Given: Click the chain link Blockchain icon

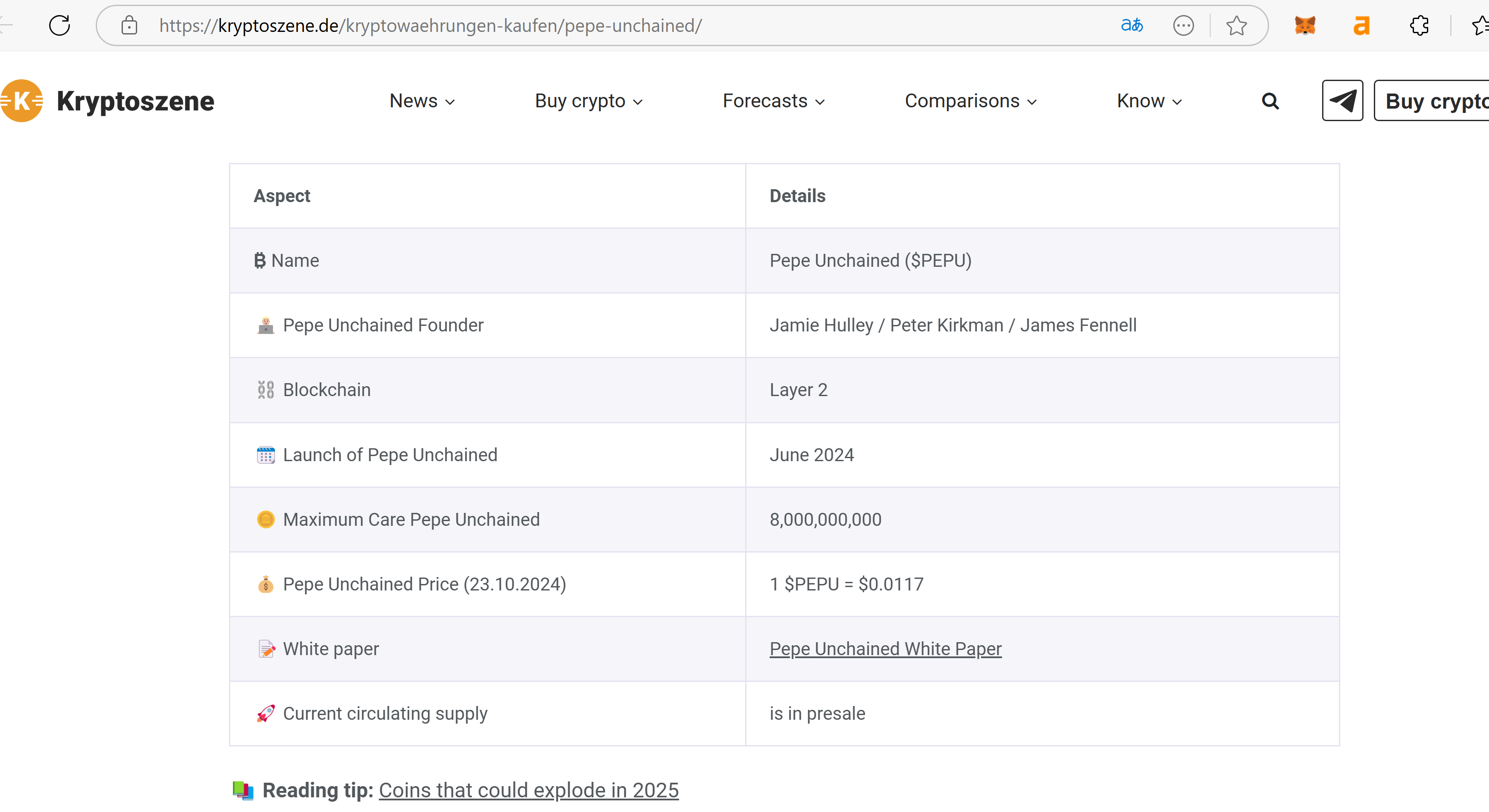Looking at the screenshot, I should click(265, 390).
